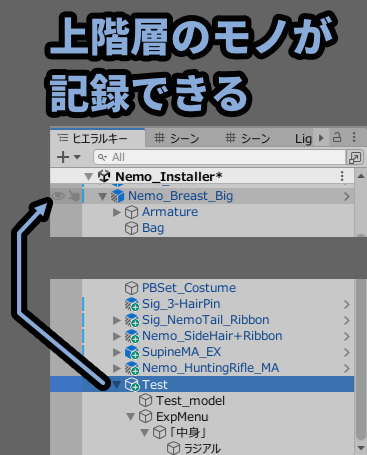Select the Sig_NemoTail_Ribbon row label
Viewport: 367px width, 455px height.
(x=206, y=320)
